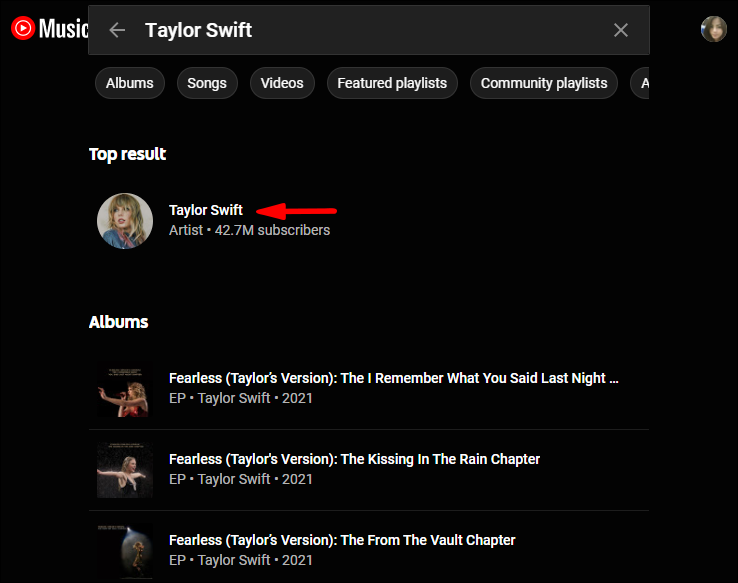Open Taylor Swift artist name link
The image size is (738, 583).
tap(206, 210)
